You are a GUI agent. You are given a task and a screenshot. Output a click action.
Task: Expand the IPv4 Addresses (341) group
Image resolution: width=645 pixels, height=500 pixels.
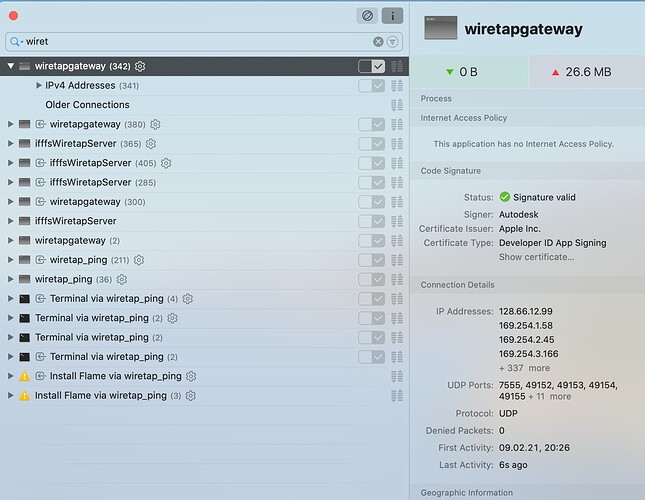click(x=39, y=85)
